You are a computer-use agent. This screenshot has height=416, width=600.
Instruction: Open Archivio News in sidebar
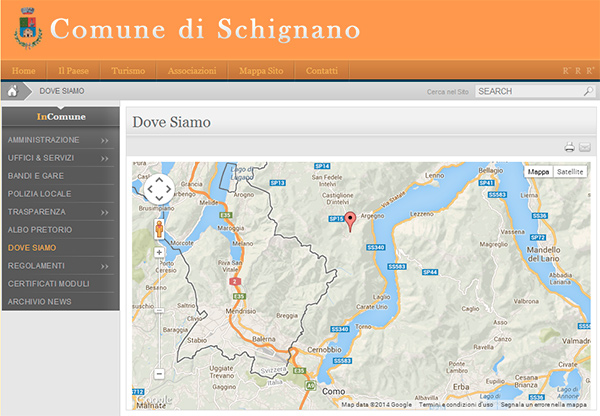click(x=40, y=301)
